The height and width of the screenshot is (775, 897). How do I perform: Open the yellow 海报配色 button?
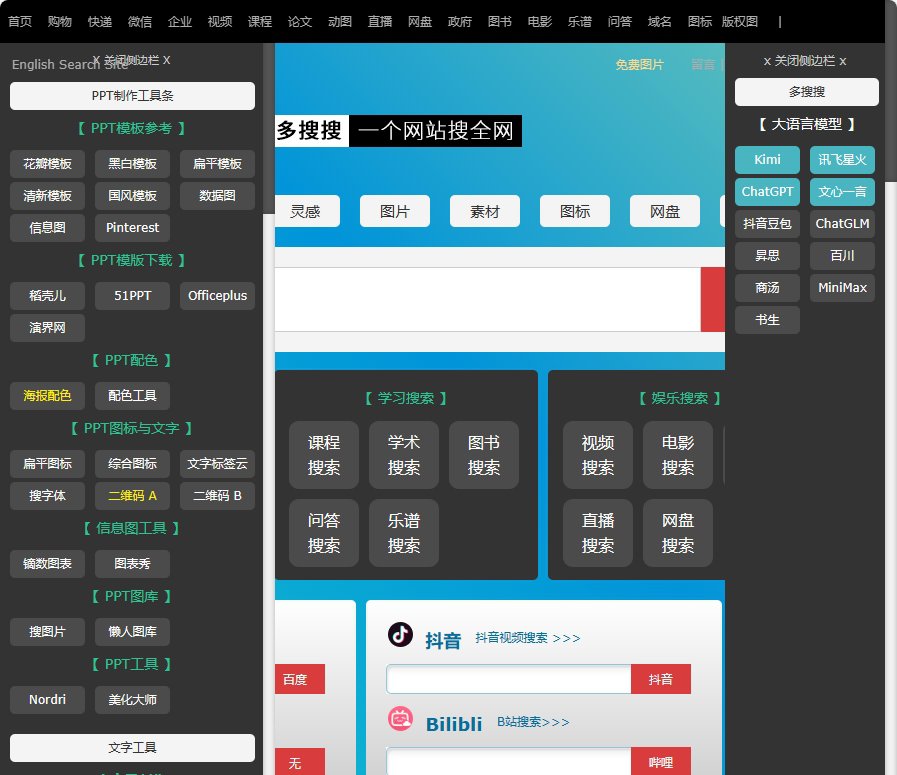(47, 396)
